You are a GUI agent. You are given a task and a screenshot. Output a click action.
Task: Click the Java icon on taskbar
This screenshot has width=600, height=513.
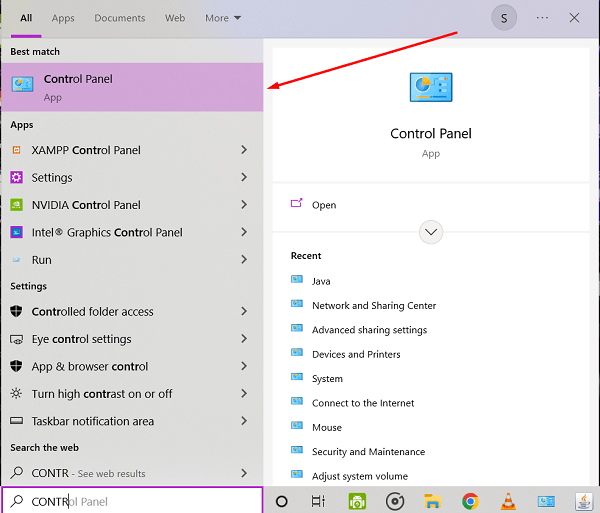[x=584, y=501]
